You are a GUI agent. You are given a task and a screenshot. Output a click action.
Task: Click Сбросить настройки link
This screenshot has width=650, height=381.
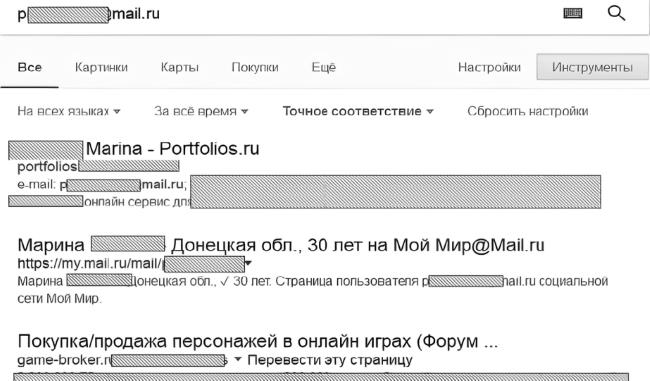pos(528,111)
